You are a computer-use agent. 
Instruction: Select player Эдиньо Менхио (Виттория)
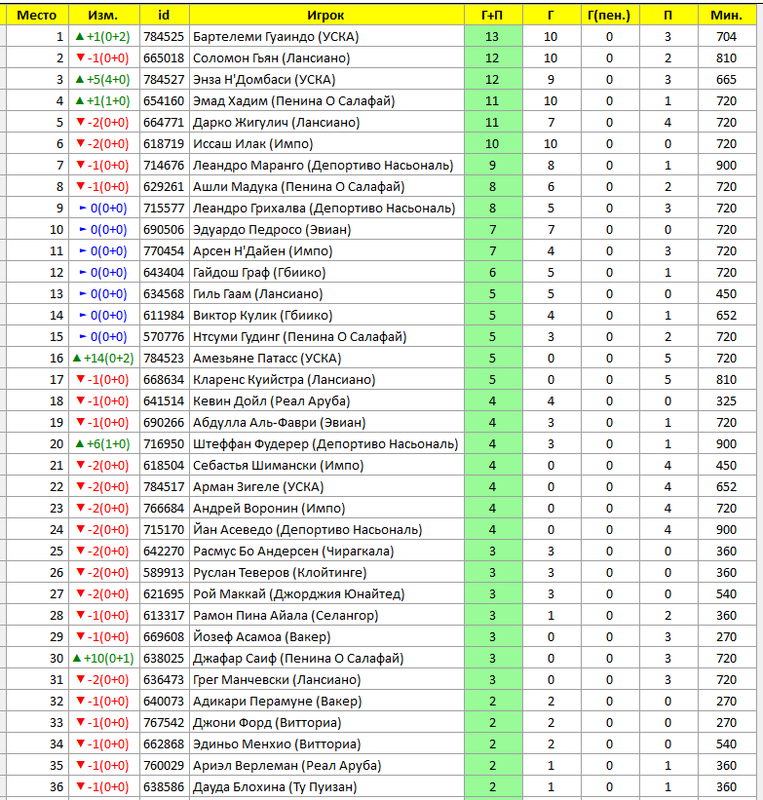(x=277, y=744)
